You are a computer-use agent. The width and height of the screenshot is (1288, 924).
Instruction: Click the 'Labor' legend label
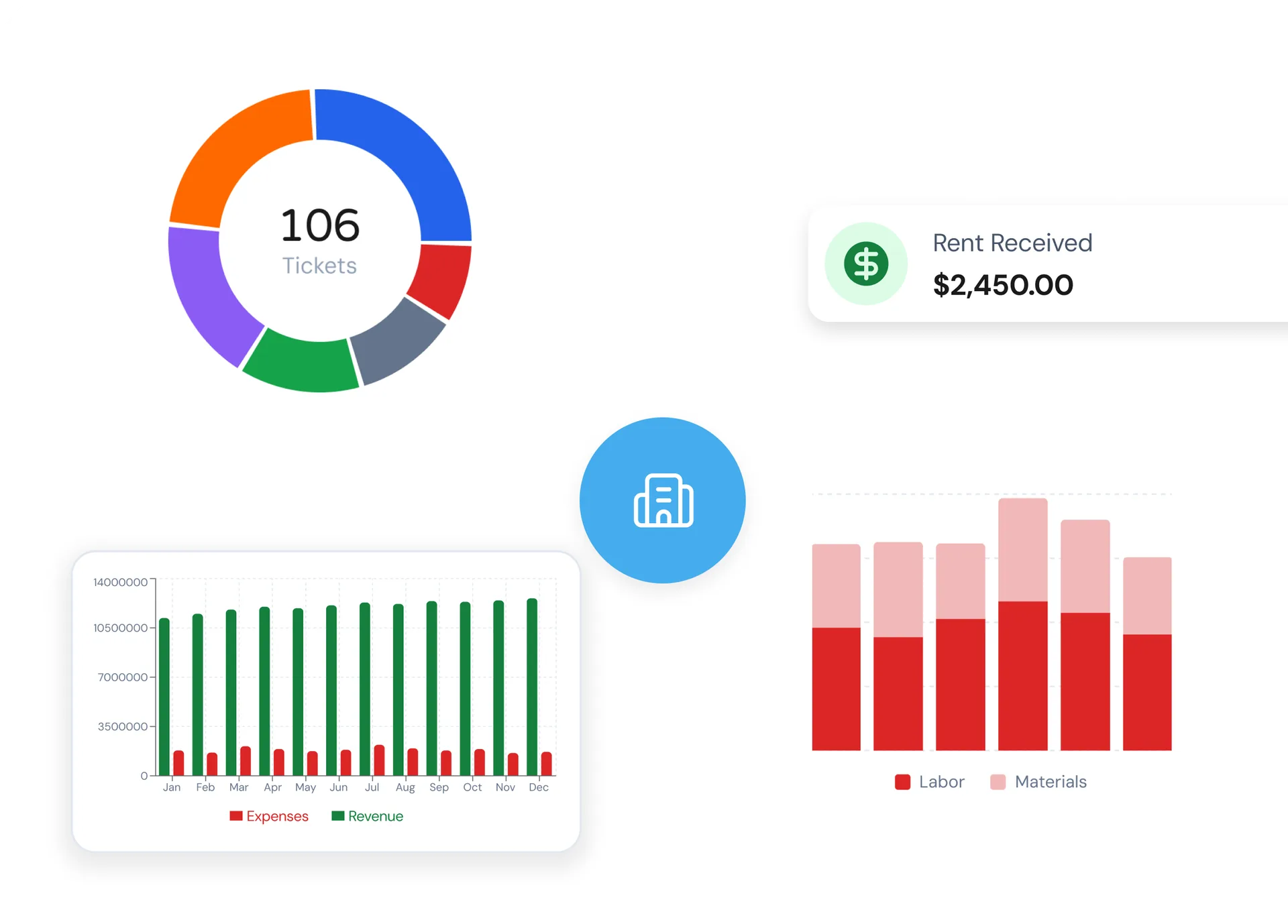click(x=941, y=782)
